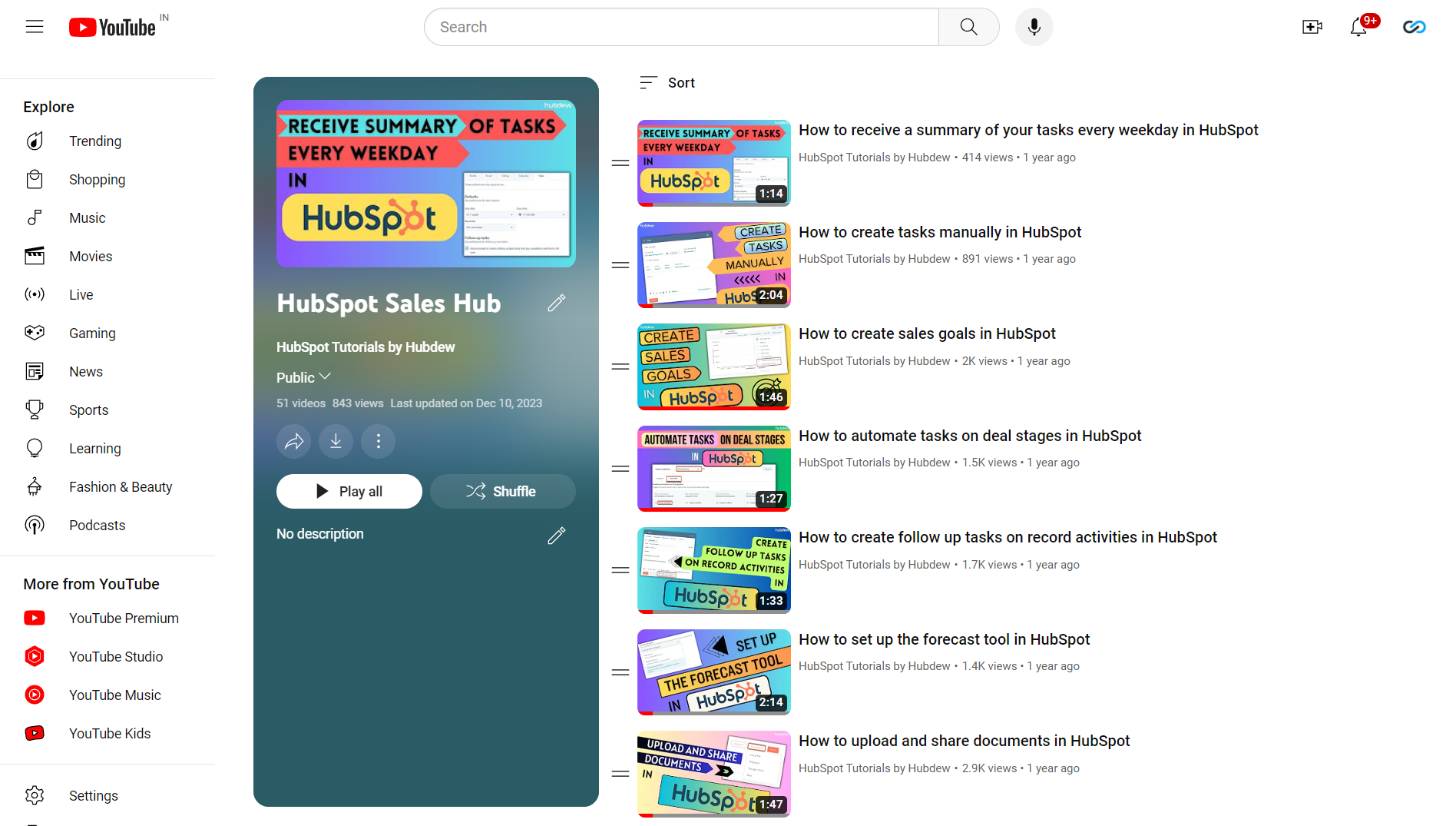The width and height of the screenshot is (1456, 826).
Task: Grab reorder handle for receive summary video
Action: 620,163
